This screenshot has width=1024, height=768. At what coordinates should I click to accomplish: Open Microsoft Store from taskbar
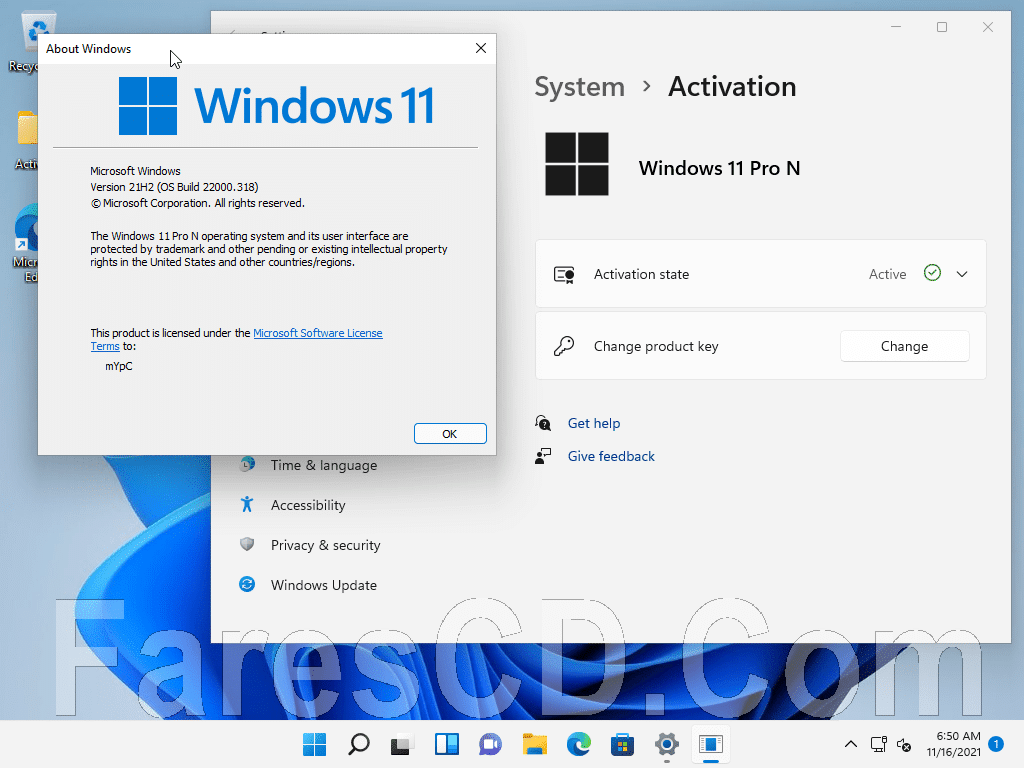[x=622, y=744]
